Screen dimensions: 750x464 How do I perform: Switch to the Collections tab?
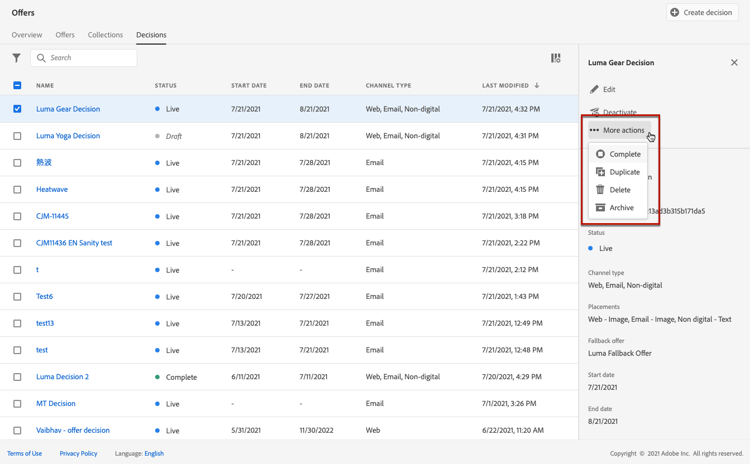105,35
